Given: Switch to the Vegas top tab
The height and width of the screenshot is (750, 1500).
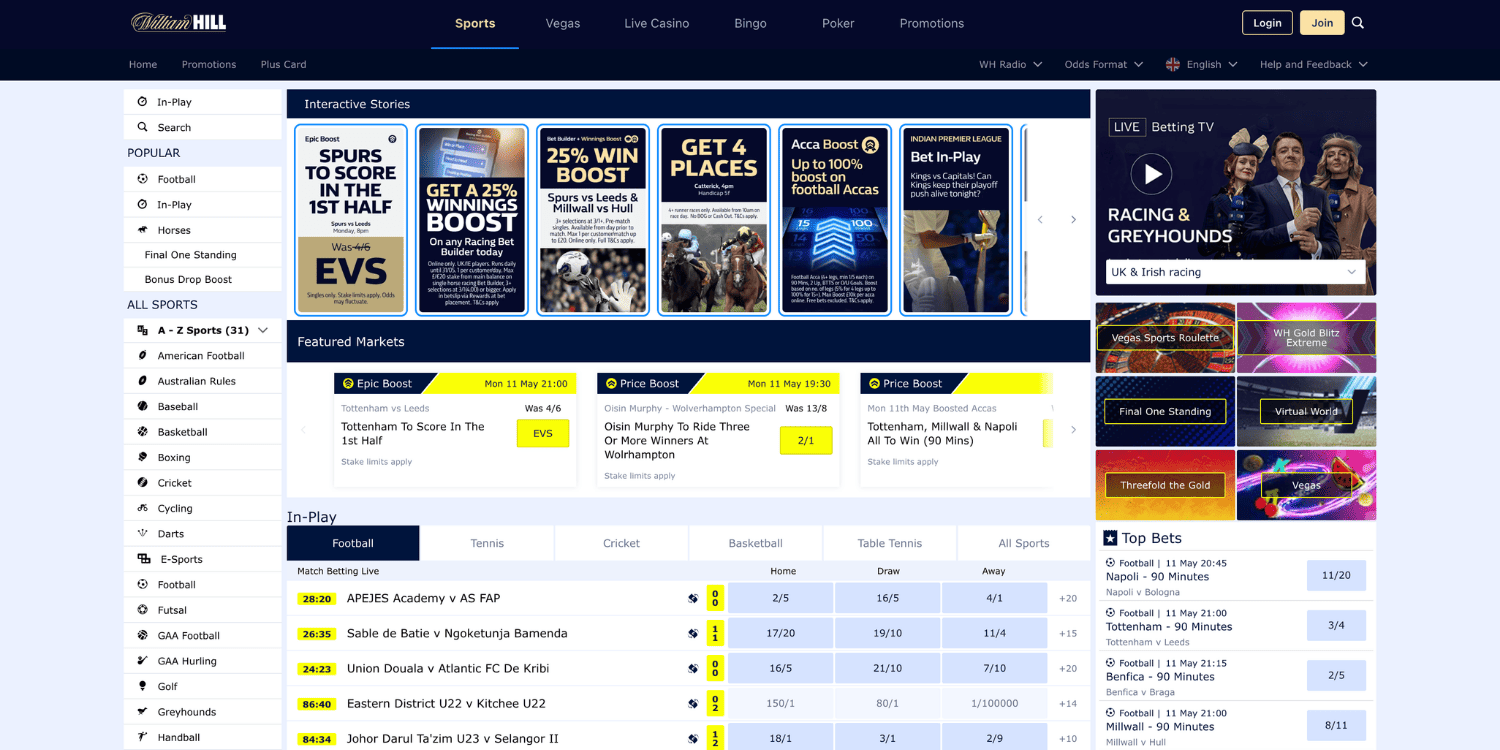Looking at the screenshot, I should pos(563,23).
